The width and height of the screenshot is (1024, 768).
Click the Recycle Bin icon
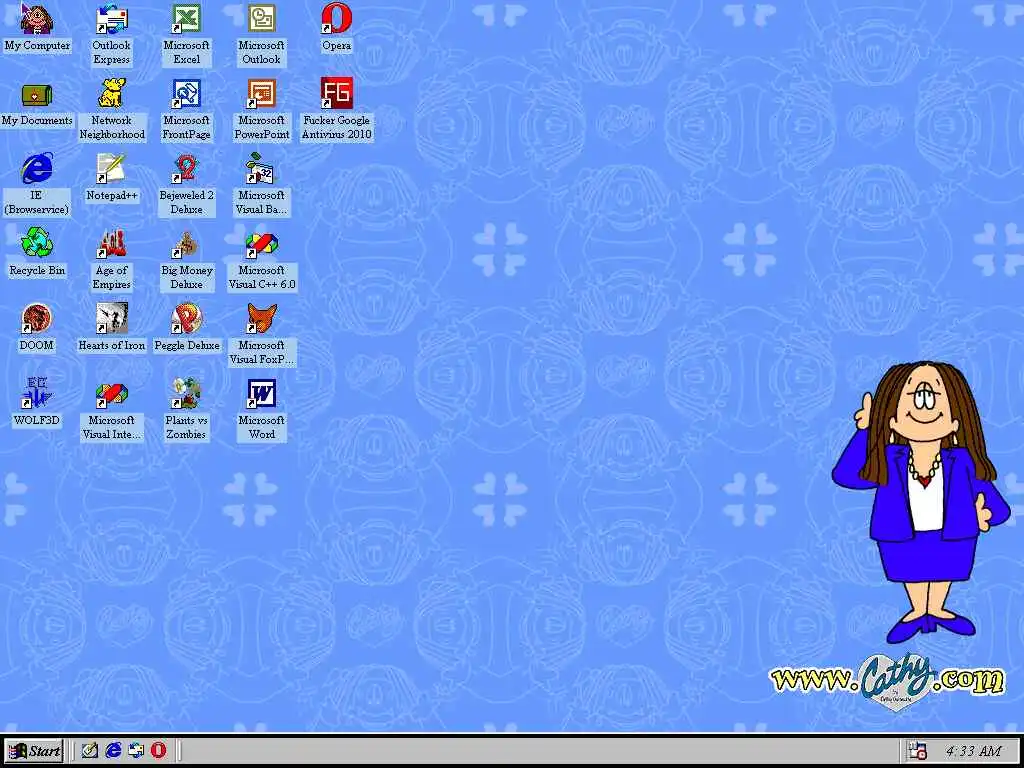point(37,244)
